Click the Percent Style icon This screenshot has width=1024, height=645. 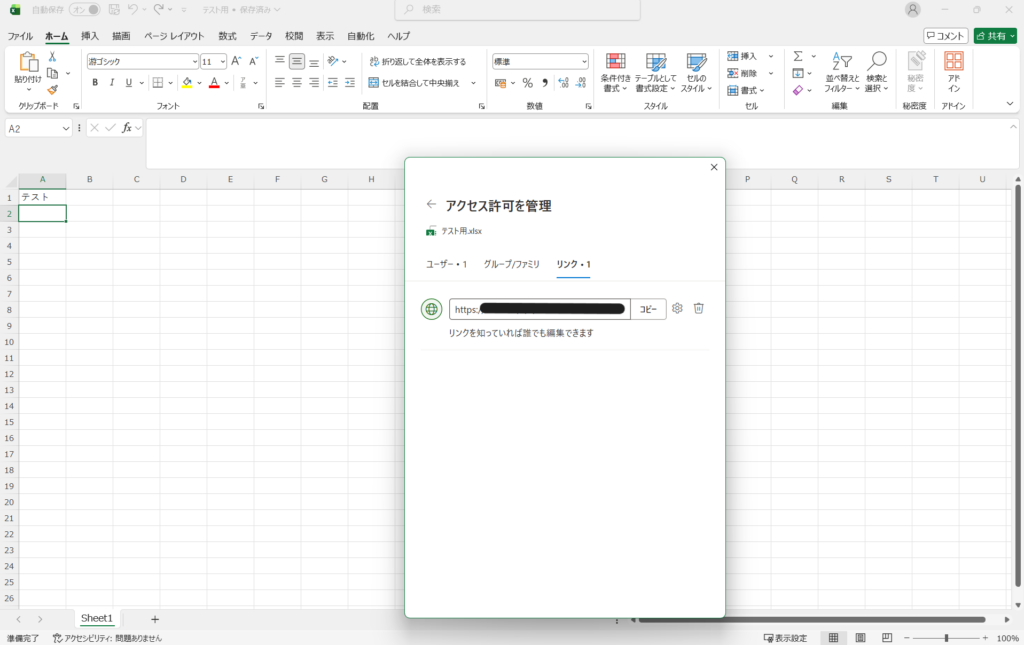[528, 83]
